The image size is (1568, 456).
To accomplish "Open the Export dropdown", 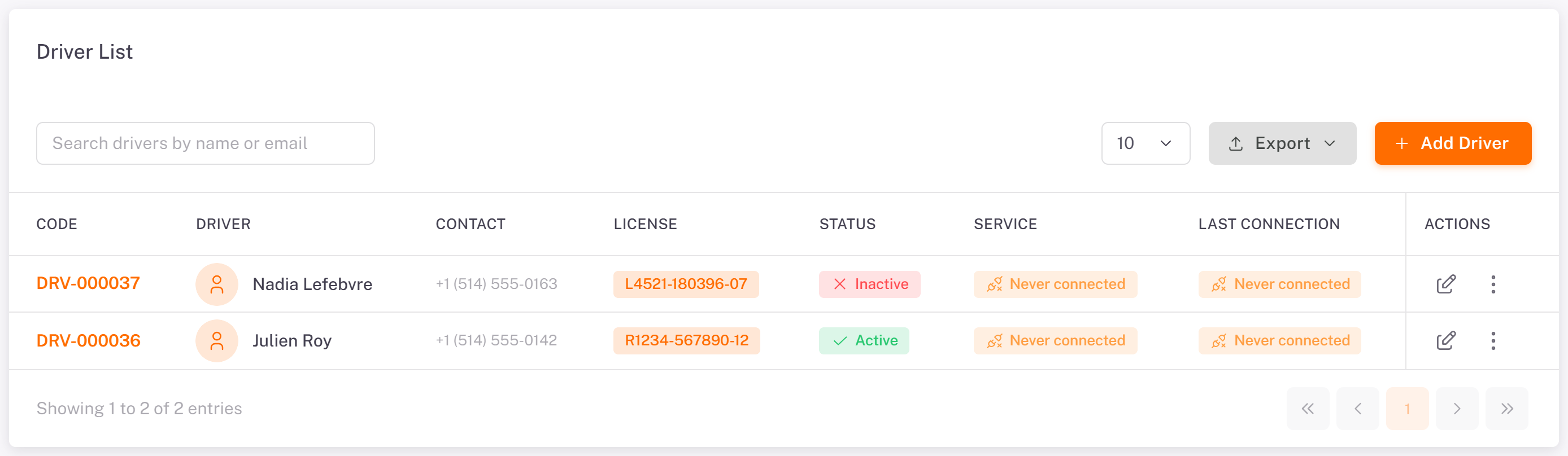I will click(1282, 143).
